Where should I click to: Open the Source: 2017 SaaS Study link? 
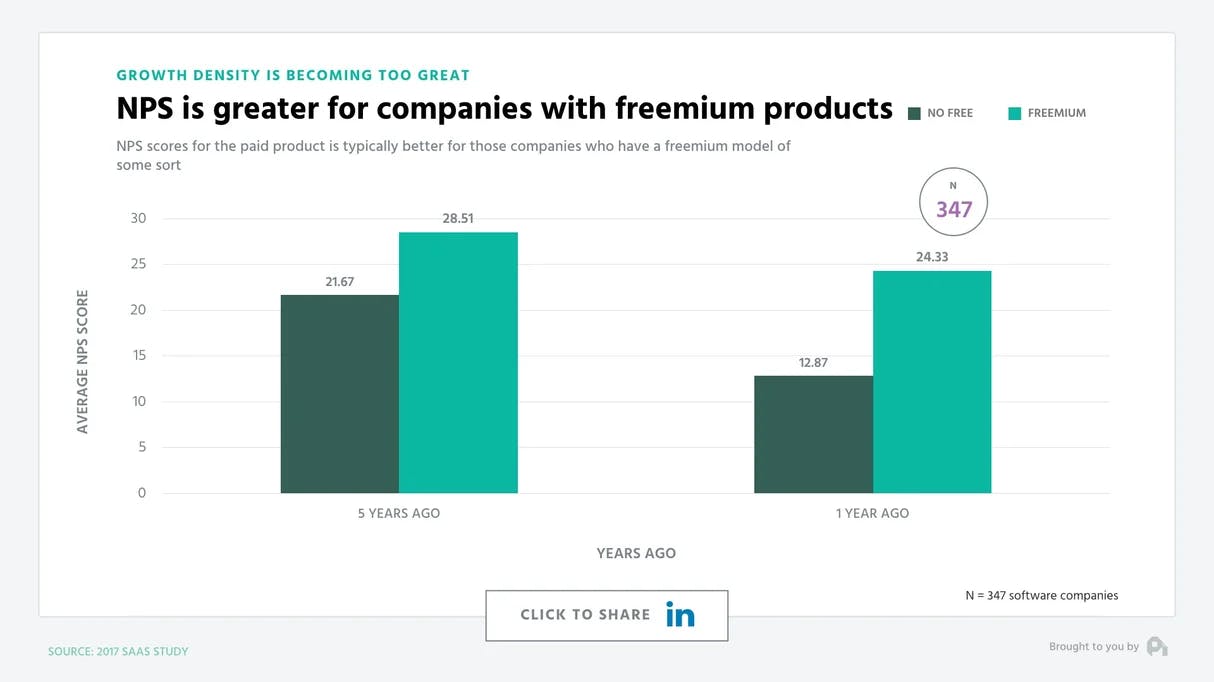(x=118, y=652)
